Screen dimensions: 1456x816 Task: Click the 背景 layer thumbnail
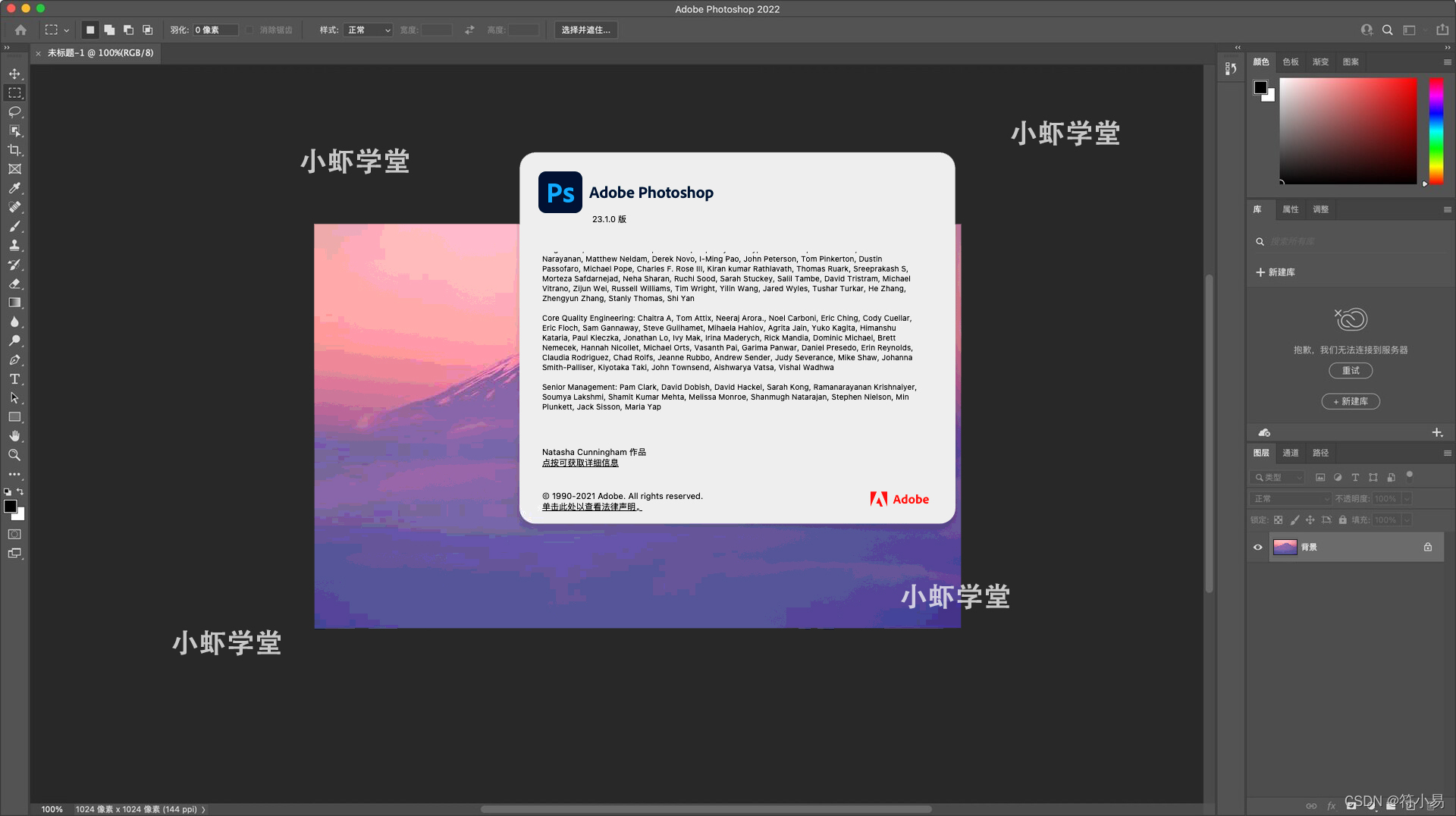1285,547
